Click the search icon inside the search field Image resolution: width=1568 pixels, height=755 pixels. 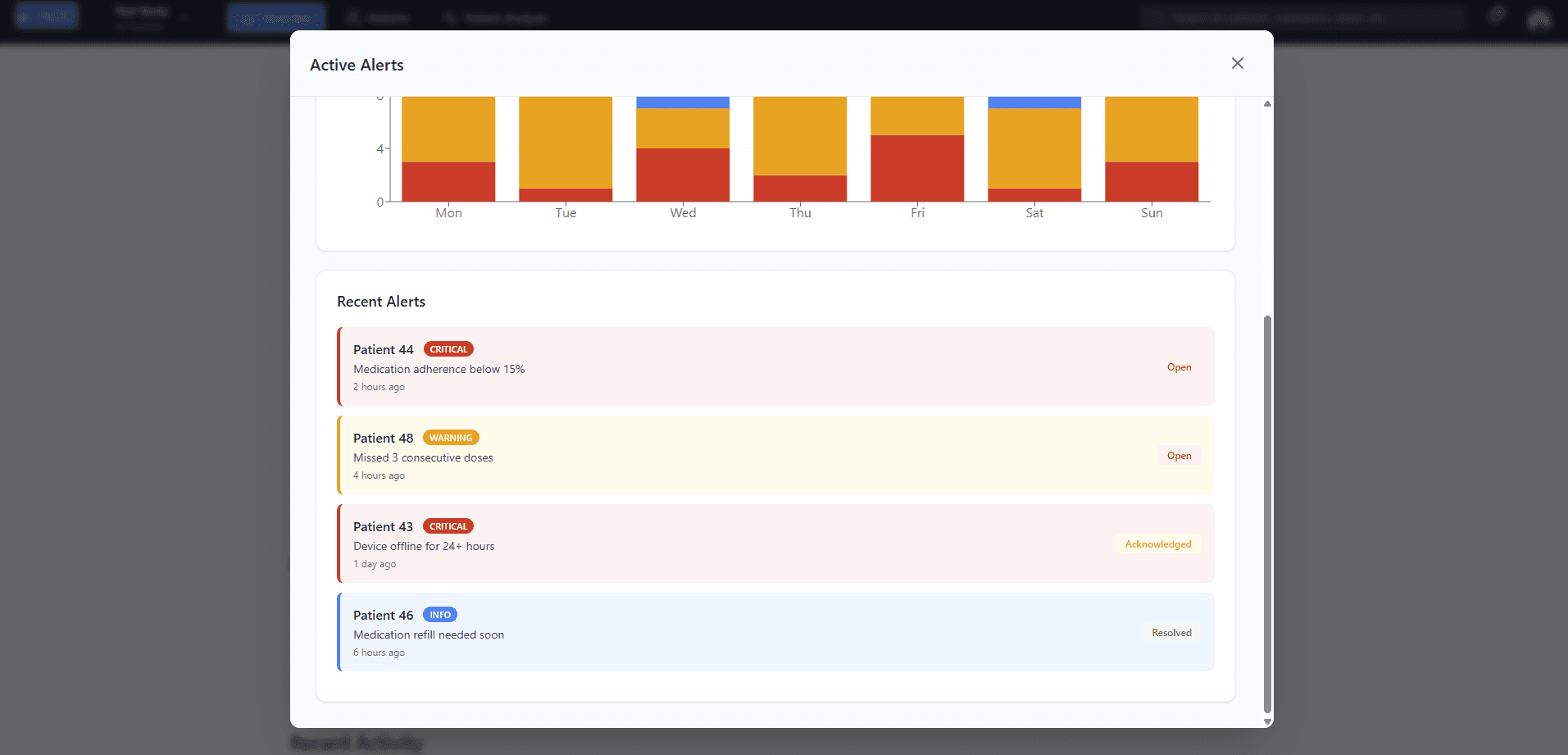tap(1157, 16)
